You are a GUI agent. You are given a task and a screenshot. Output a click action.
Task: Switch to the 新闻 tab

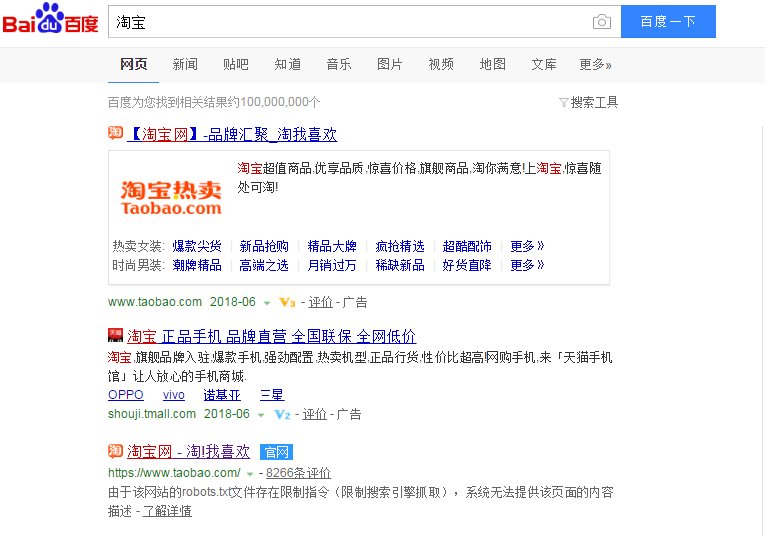[x=185, y=64]
